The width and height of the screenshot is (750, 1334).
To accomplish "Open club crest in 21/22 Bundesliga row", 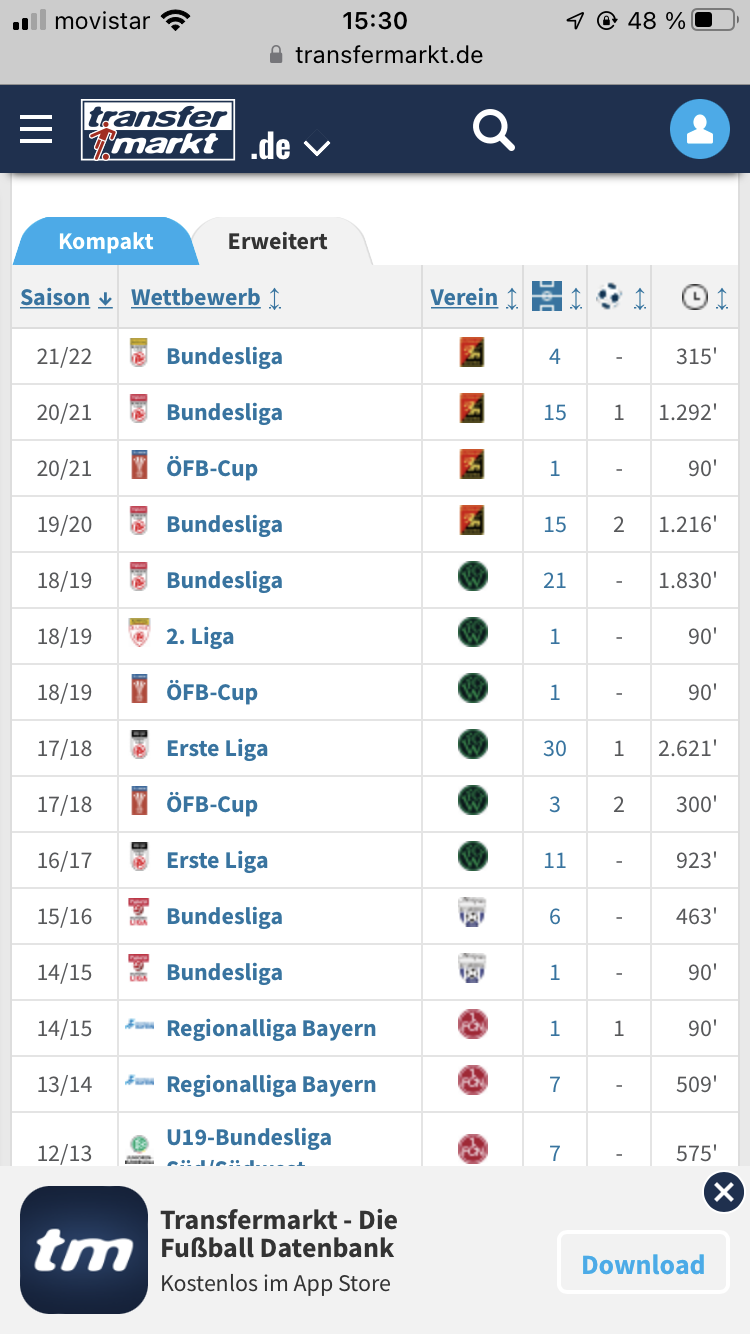I will 472,355.
